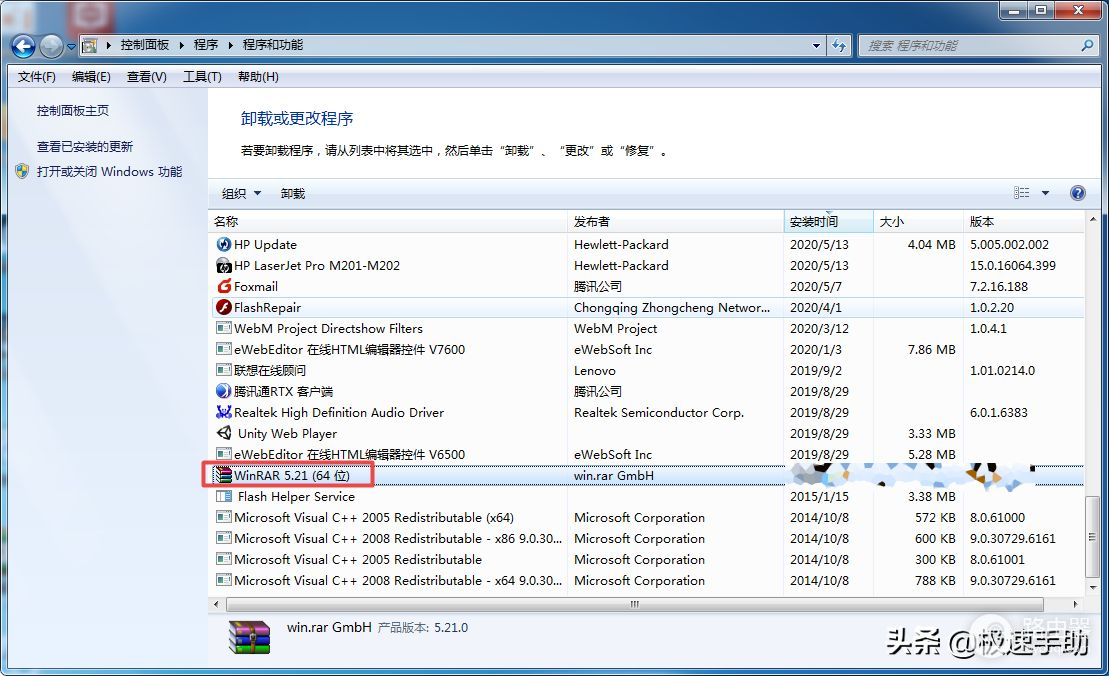Click the HP Update program icon
This screenshot has height=676, width=1109.
[x=224, y=244]
